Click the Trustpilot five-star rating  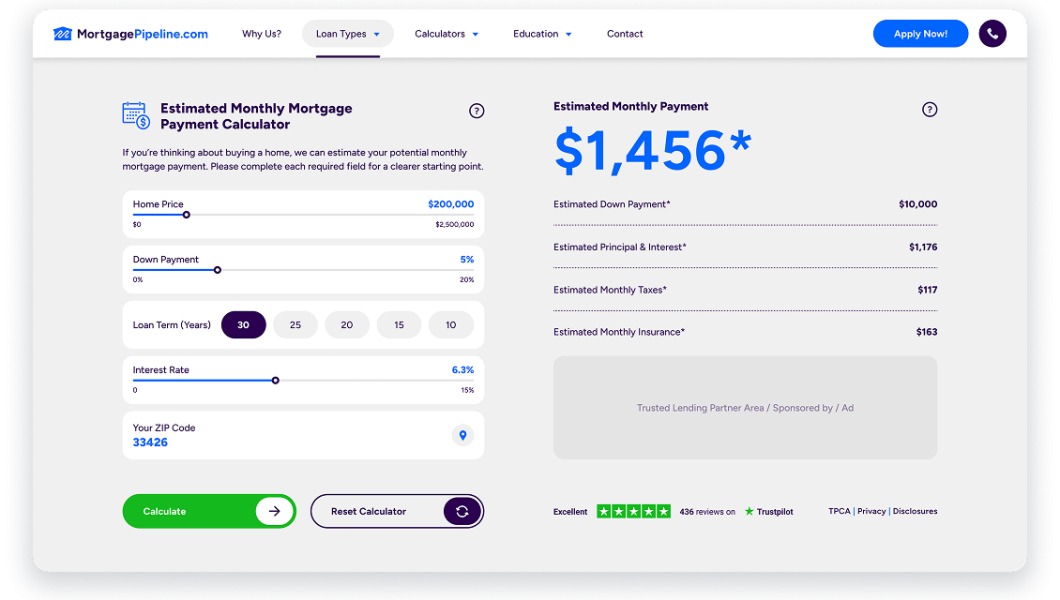pos(633,511)
